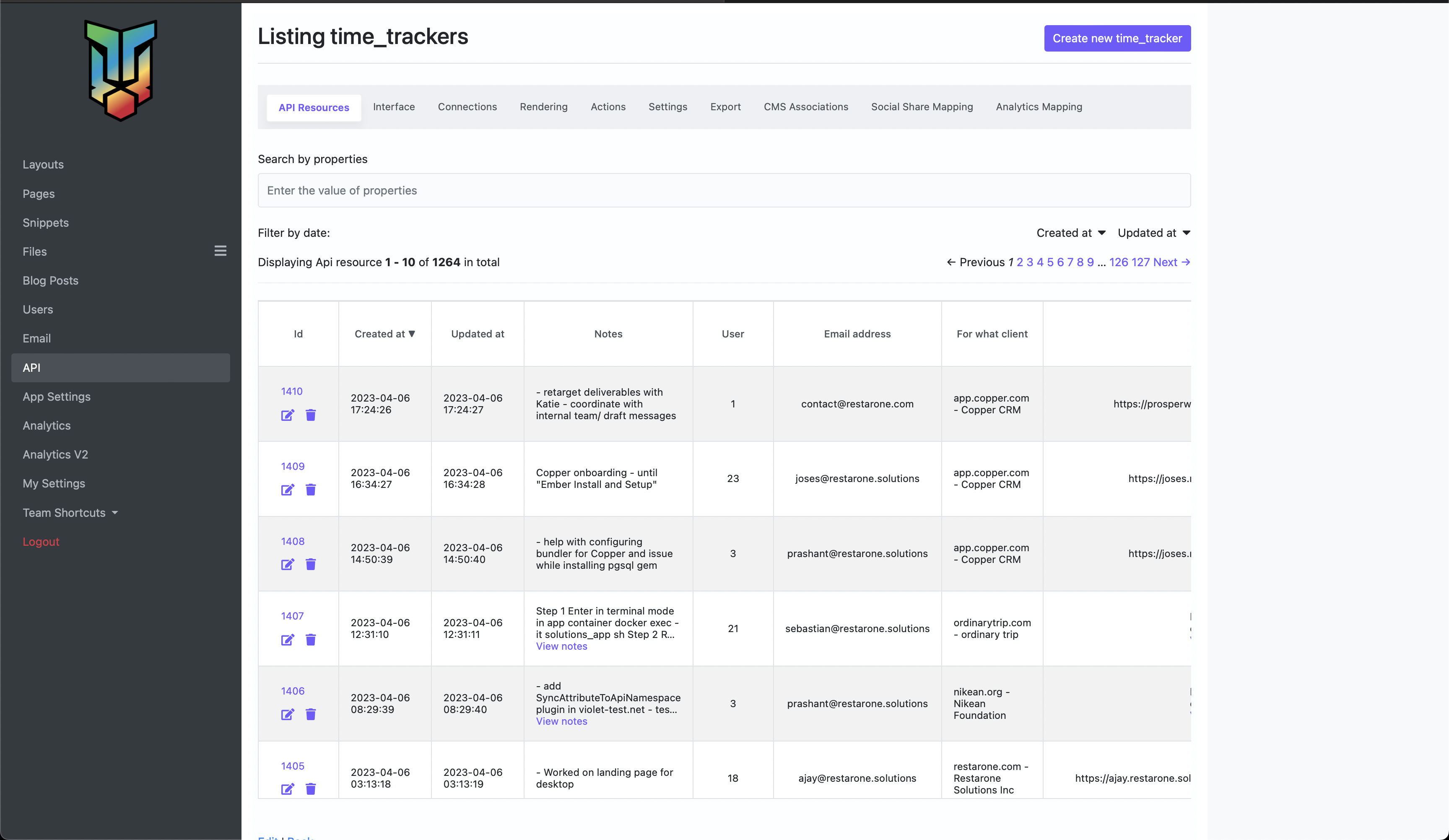Go to Next page of results
Screen dimensions: 1449x840
click(x=1171, y=262)
